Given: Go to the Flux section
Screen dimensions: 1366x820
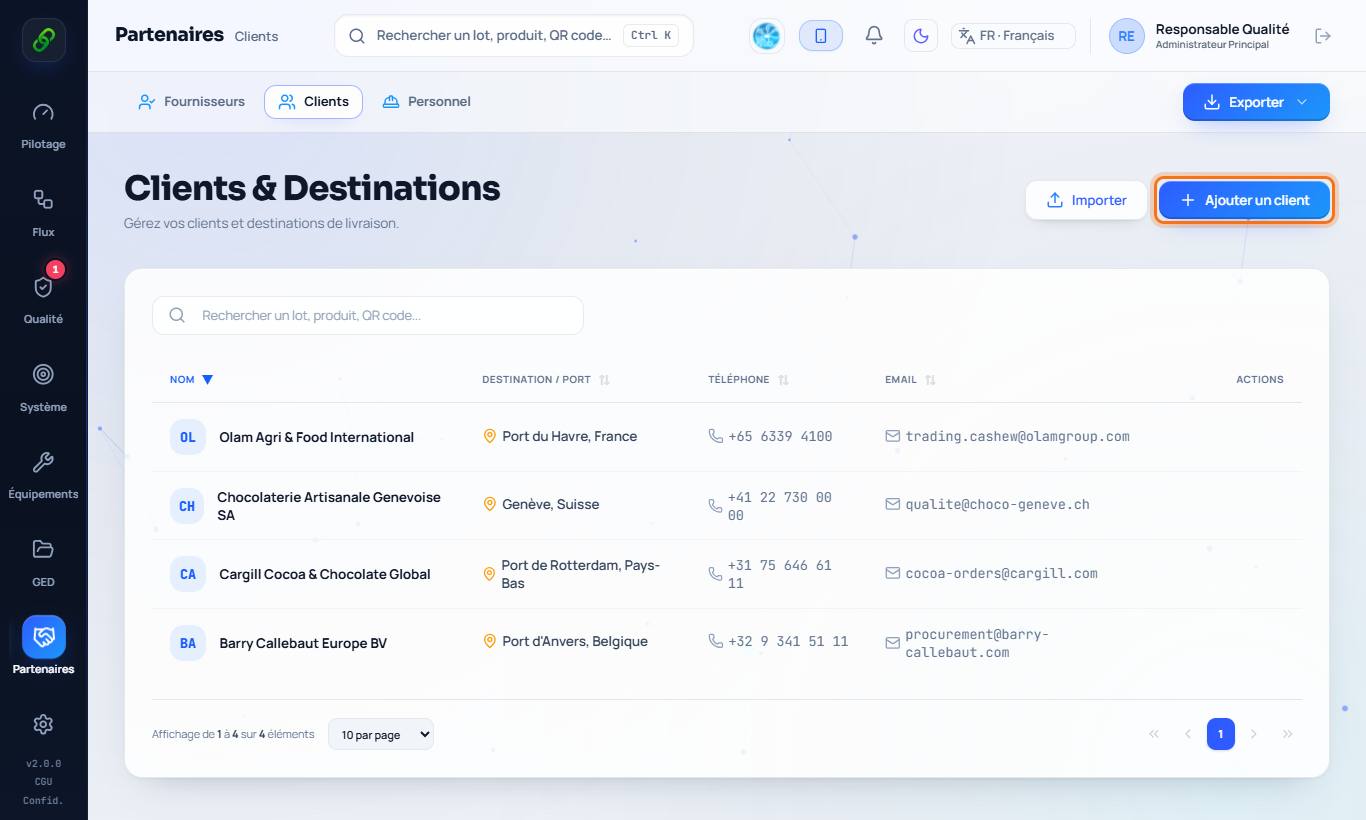Looking at the screenshot, I should coord(43,213).
